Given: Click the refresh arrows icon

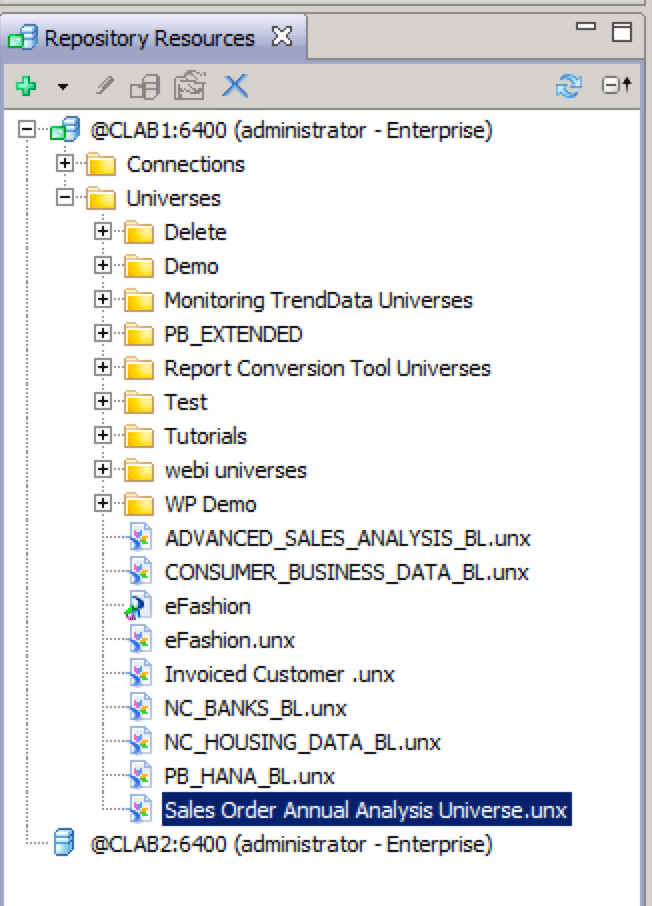Looking at the screenshot, I should (x=569, y=86).
